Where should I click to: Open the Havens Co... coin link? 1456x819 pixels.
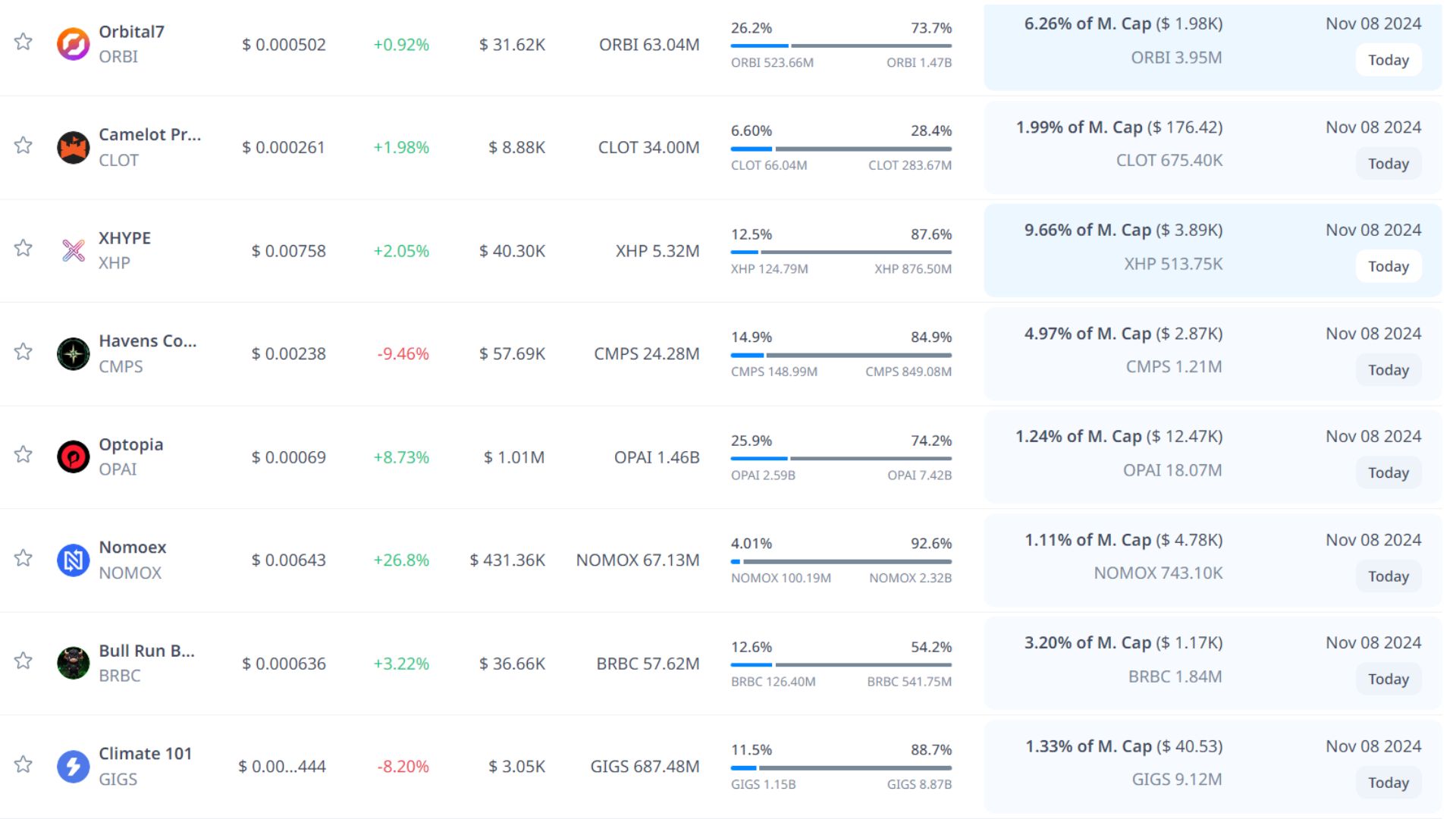pos(147,341)
